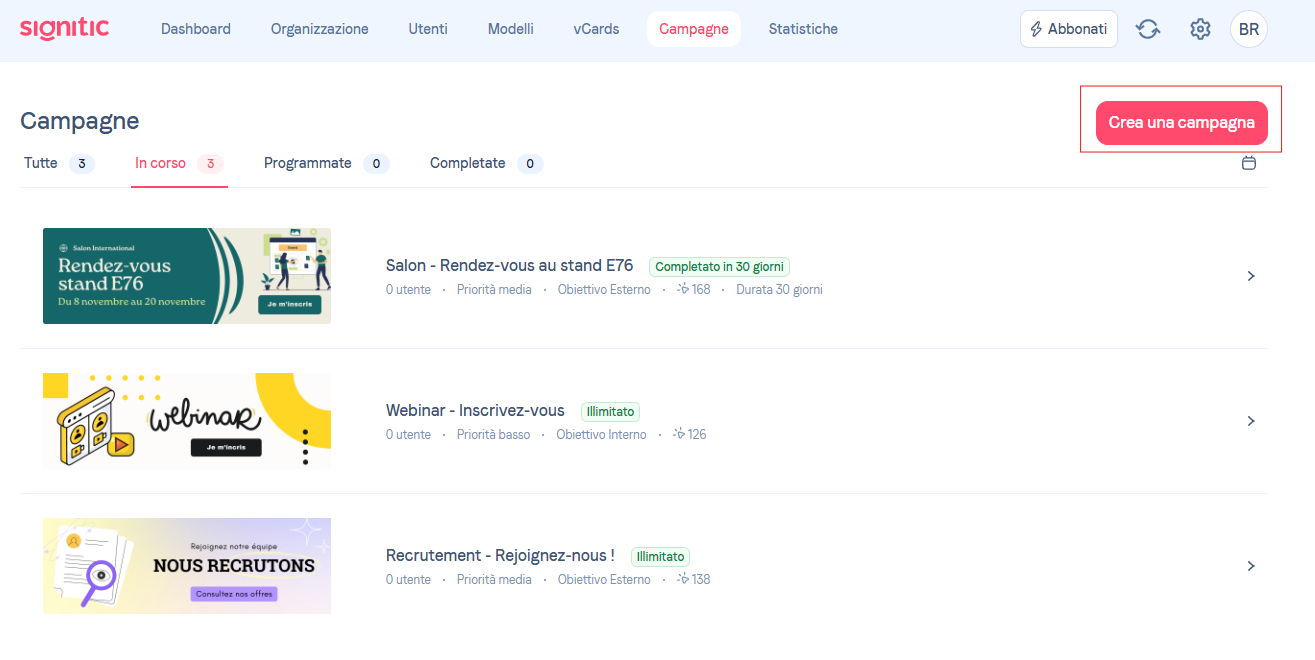This screenshot has width=1315, height=660.
Task: Open settings via the gear icon
Action: coord(1200,29)
